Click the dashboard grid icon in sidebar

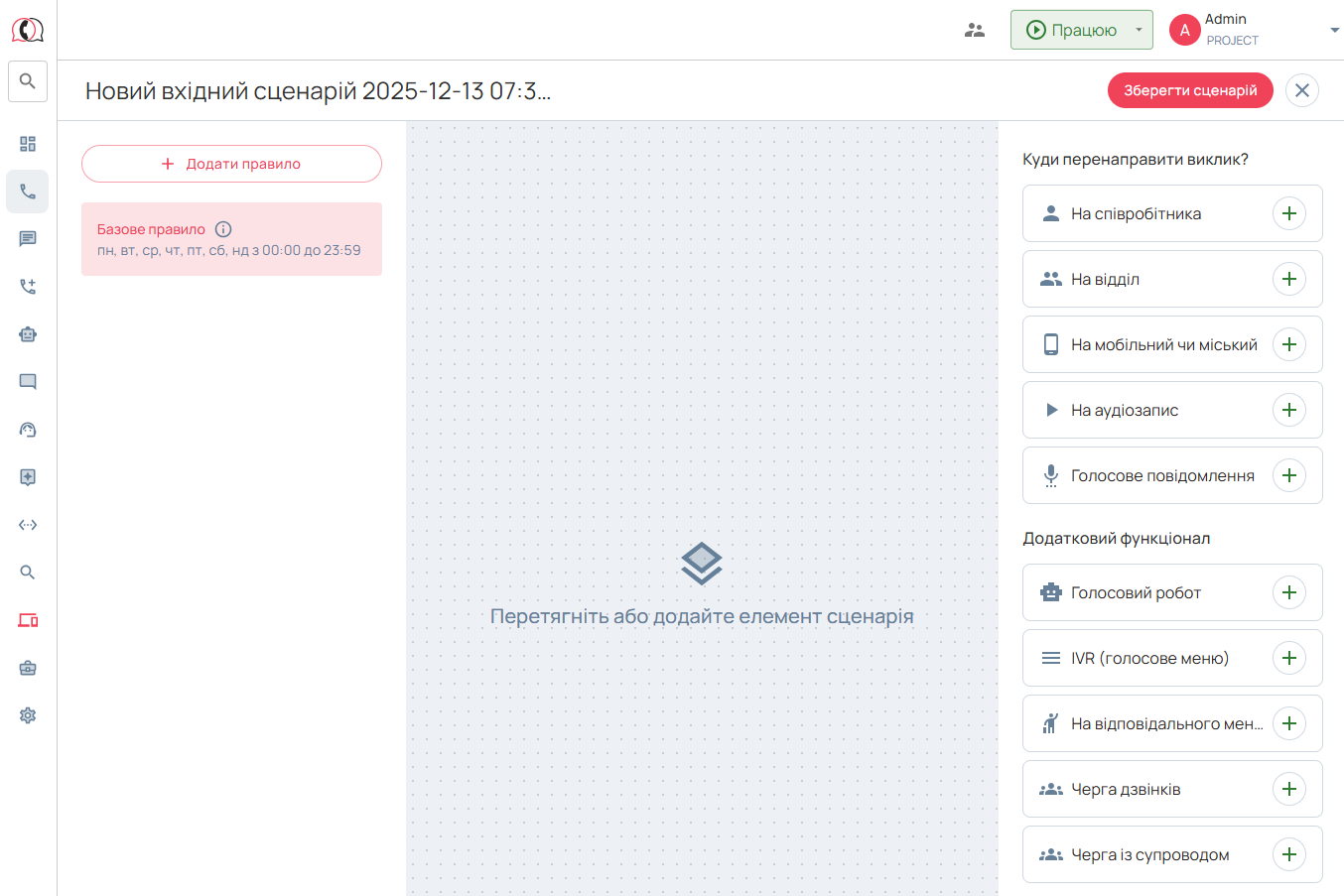(28, 144)
